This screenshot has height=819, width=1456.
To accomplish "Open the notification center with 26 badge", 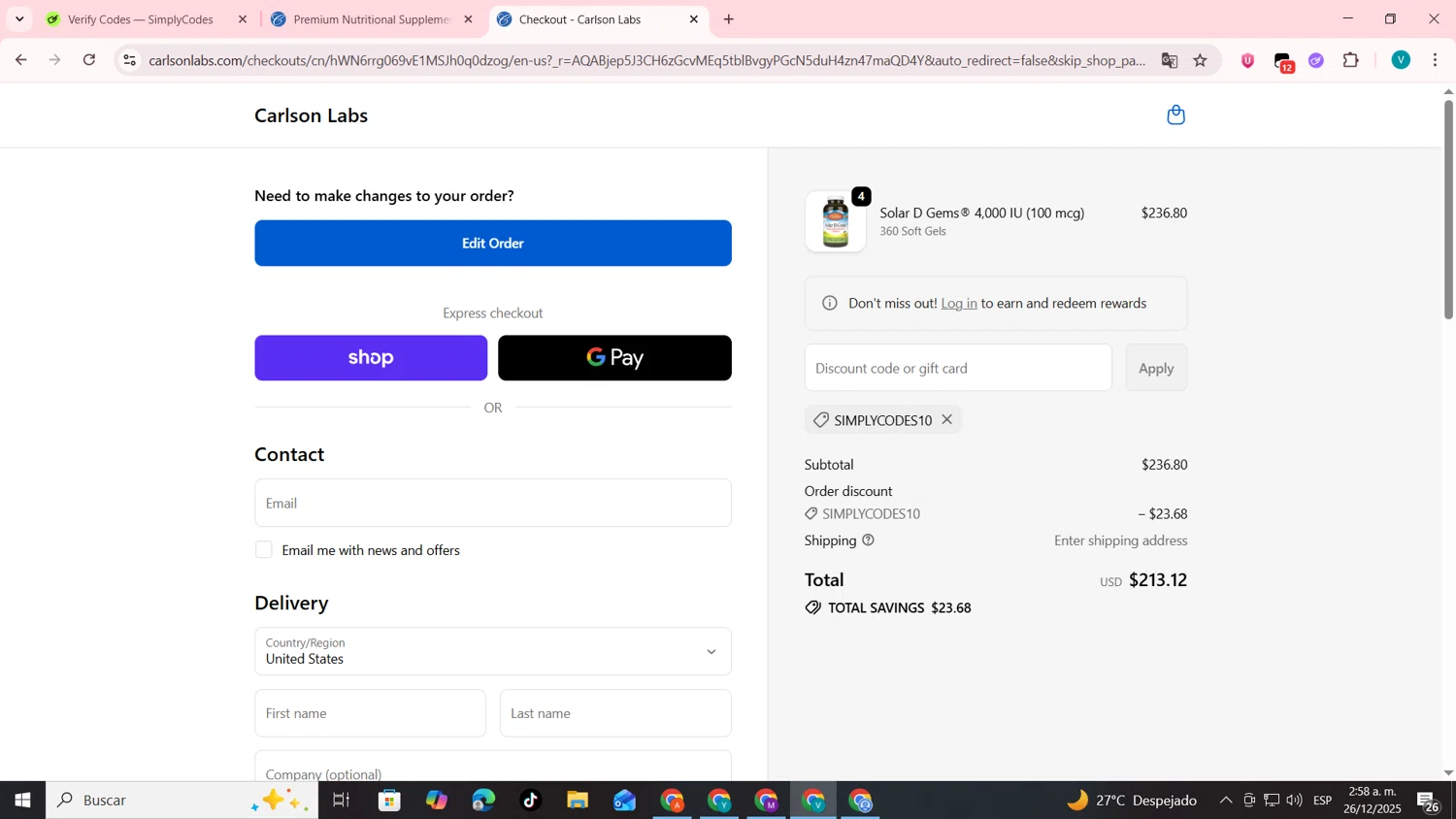I will click(1428, 802).
